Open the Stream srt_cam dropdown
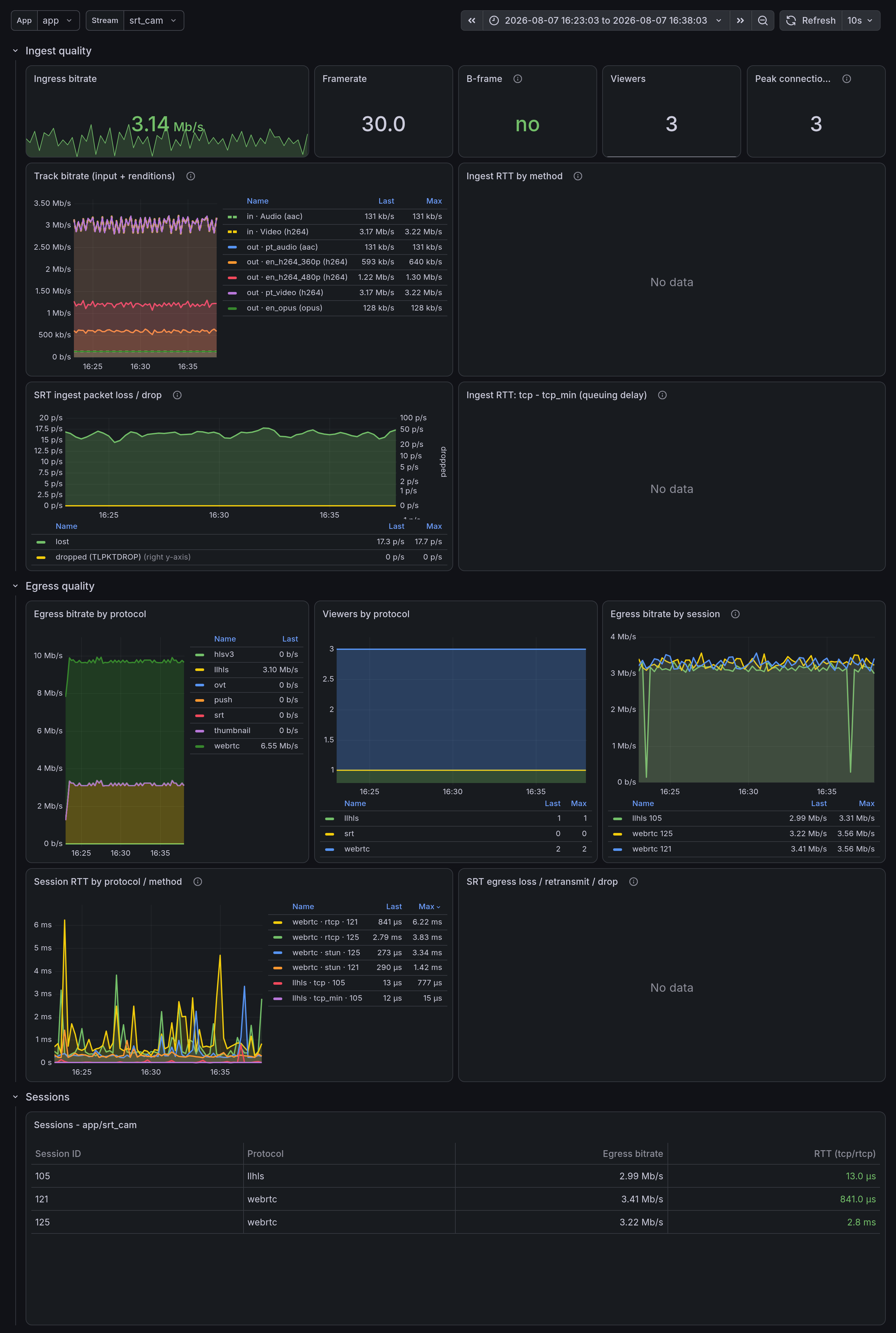This screenshot has height=1333, width=896. point(153,20)
